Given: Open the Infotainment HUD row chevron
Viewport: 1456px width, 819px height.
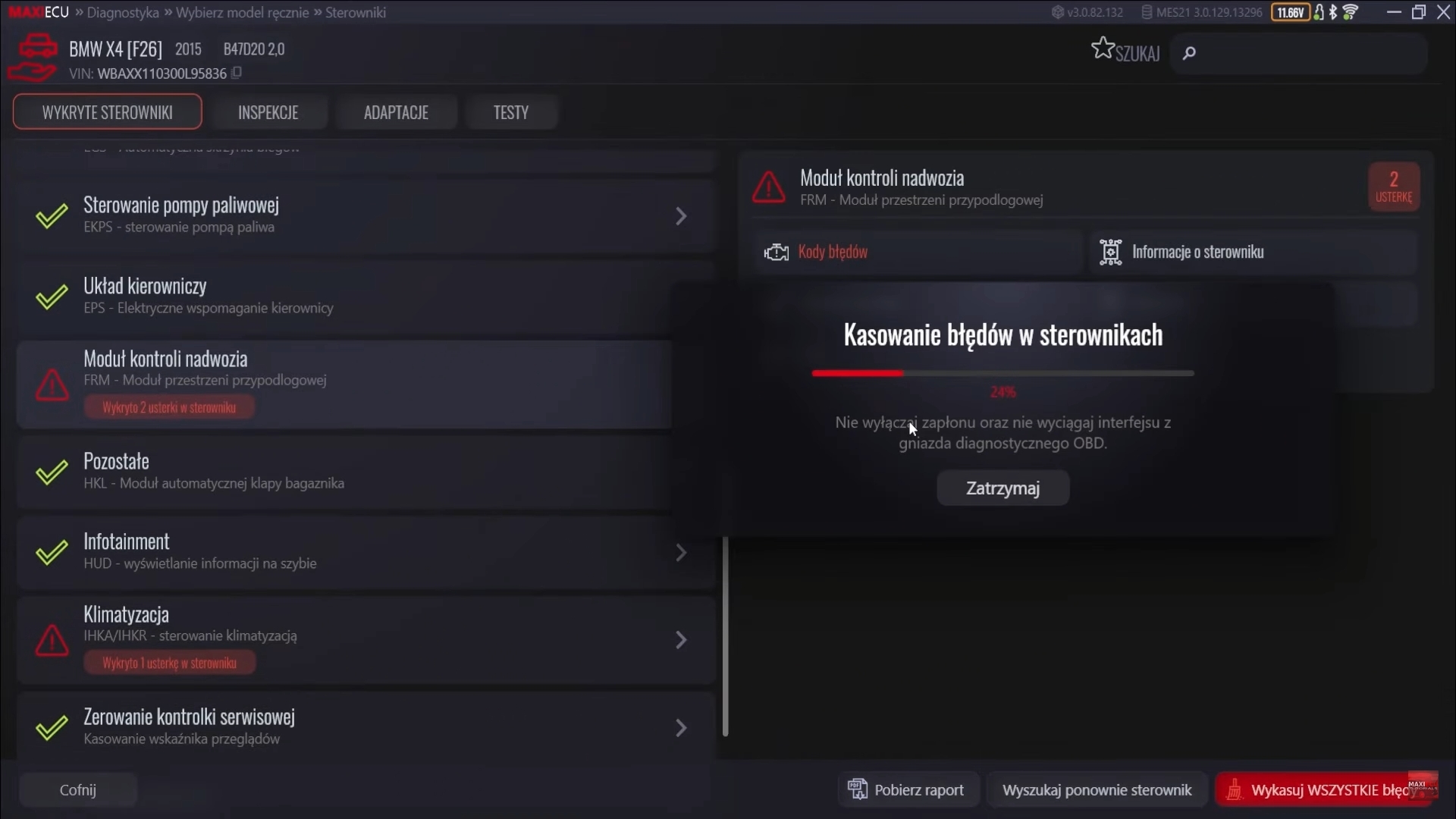Looking at the screenshot, I should click(681, 553).
